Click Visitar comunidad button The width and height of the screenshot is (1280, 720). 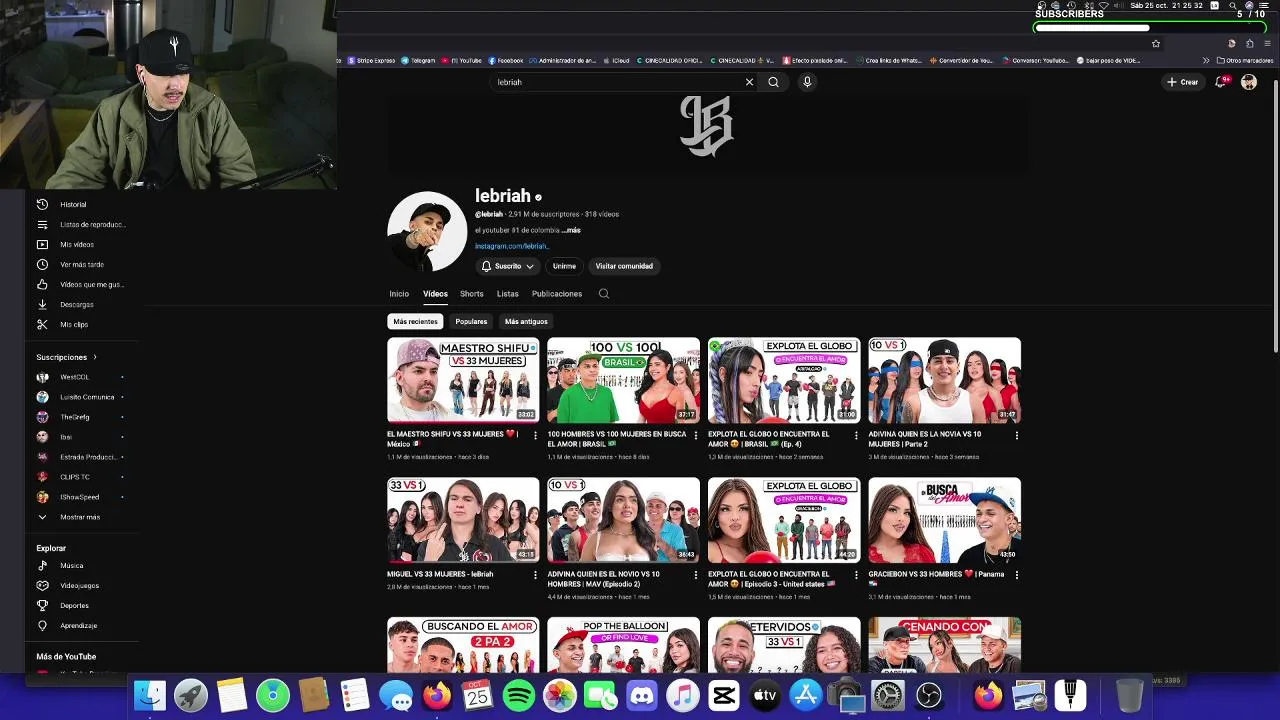[624, 266]
